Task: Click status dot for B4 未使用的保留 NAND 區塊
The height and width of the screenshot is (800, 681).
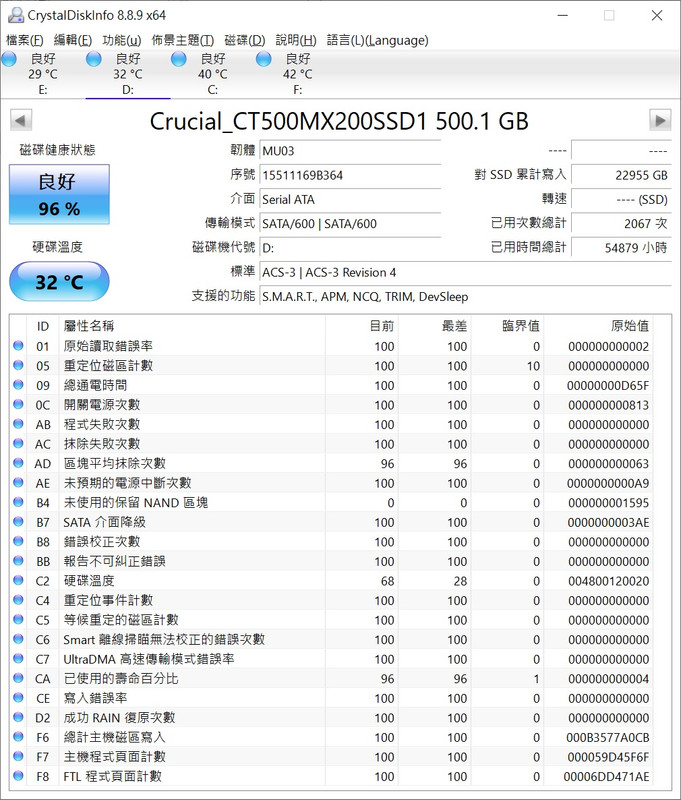Action: click(x=18, y=502)
